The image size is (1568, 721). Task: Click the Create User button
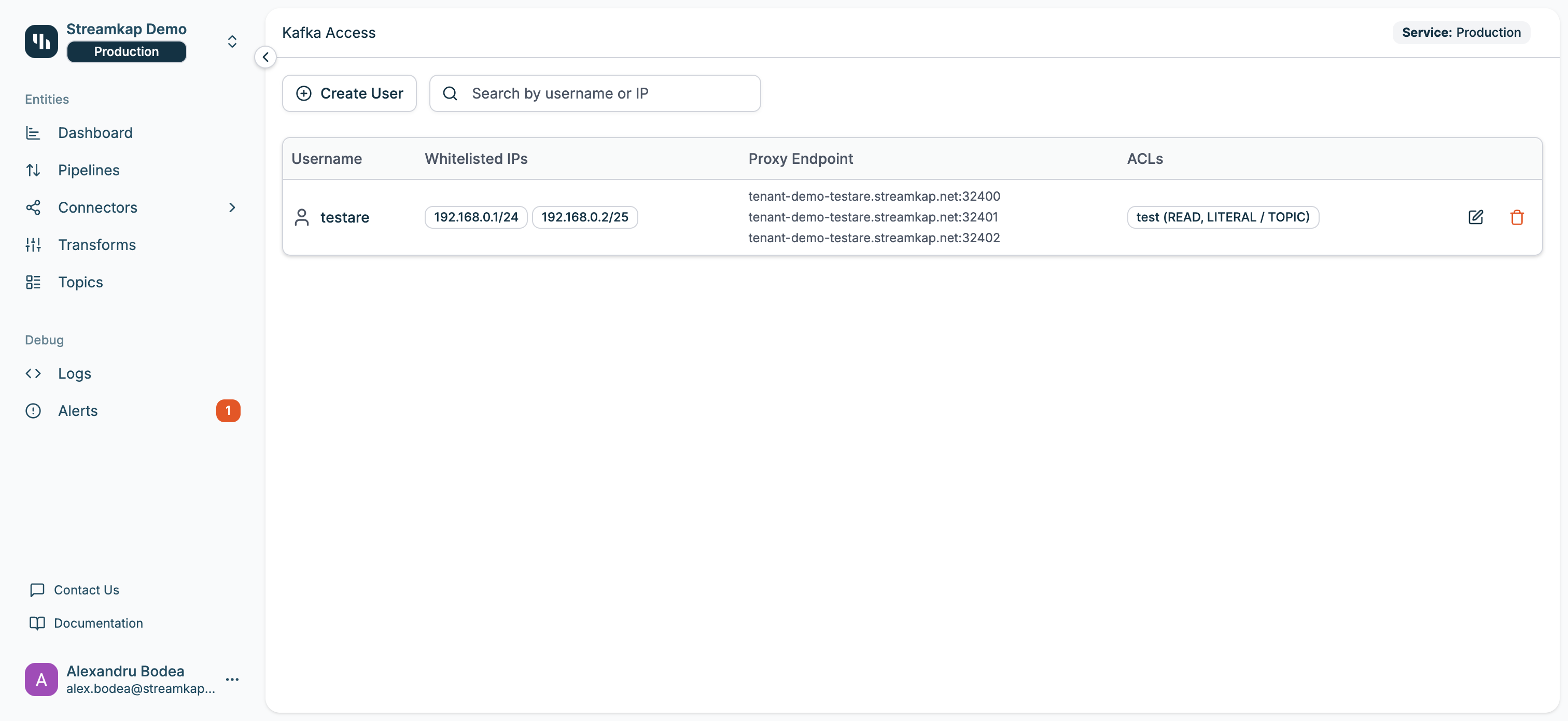pos(349,93)
